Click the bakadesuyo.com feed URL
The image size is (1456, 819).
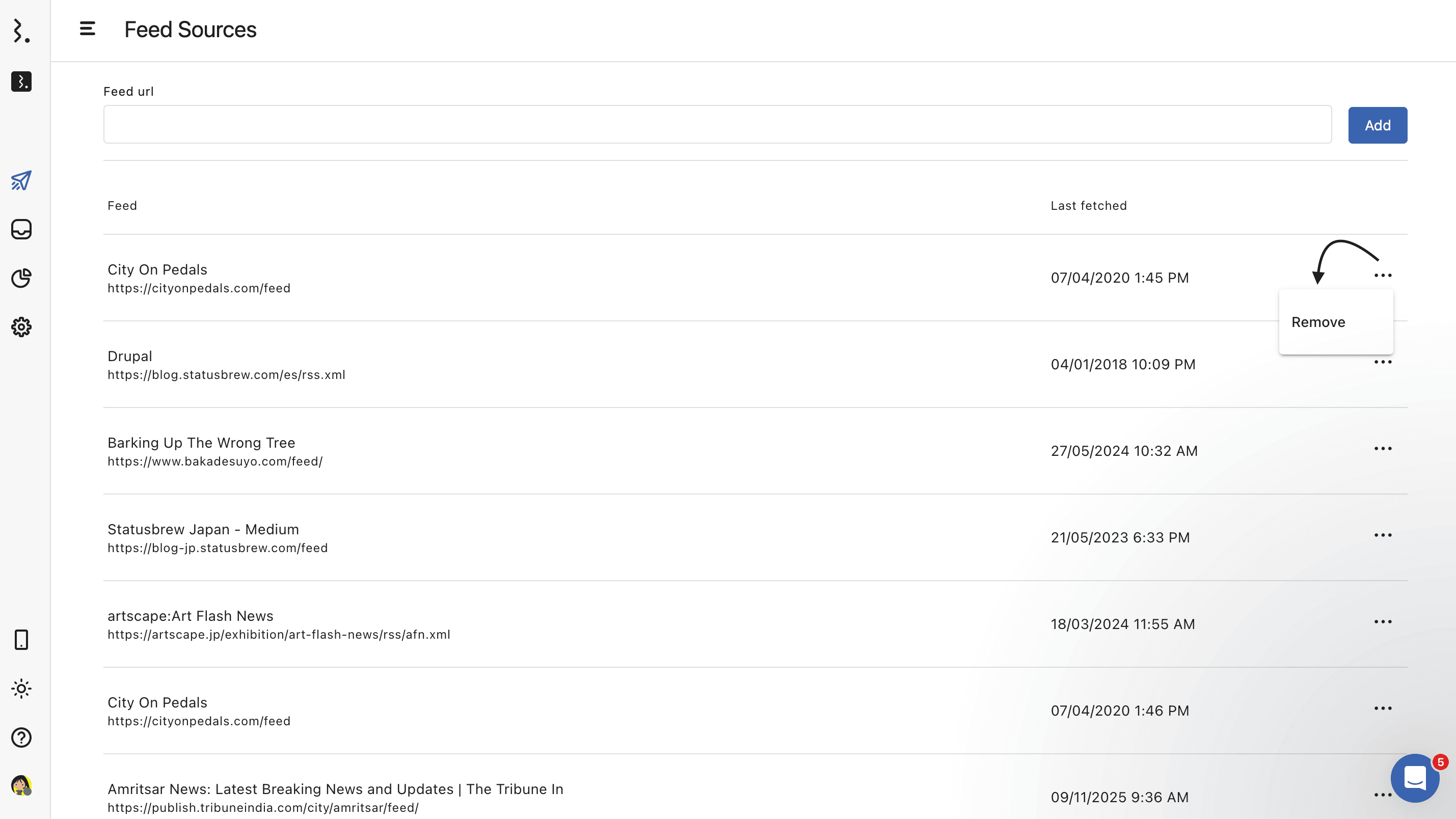pyautogui.click(x=215, y=462)
